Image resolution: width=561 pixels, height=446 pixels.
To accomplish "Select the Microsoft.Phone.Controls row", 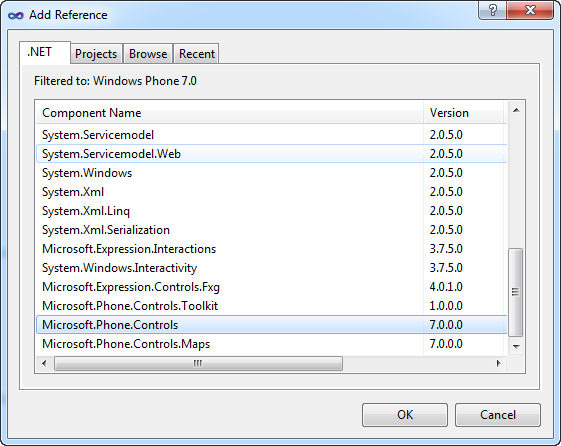I will 272,325.
